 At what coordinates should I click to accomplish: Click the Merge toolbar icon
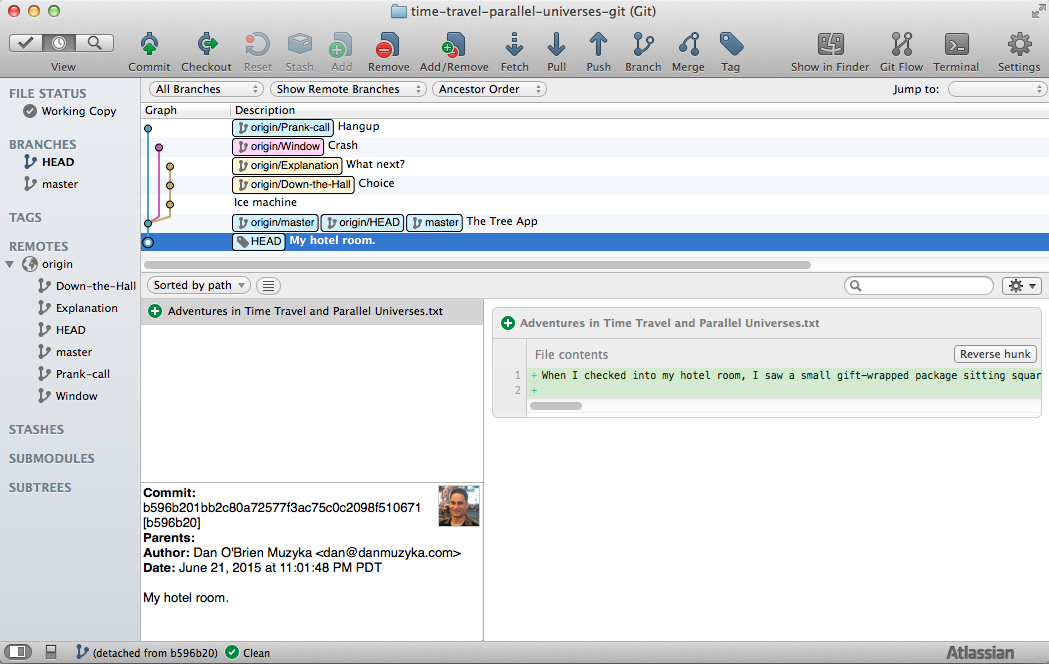(x=688, y=45)
